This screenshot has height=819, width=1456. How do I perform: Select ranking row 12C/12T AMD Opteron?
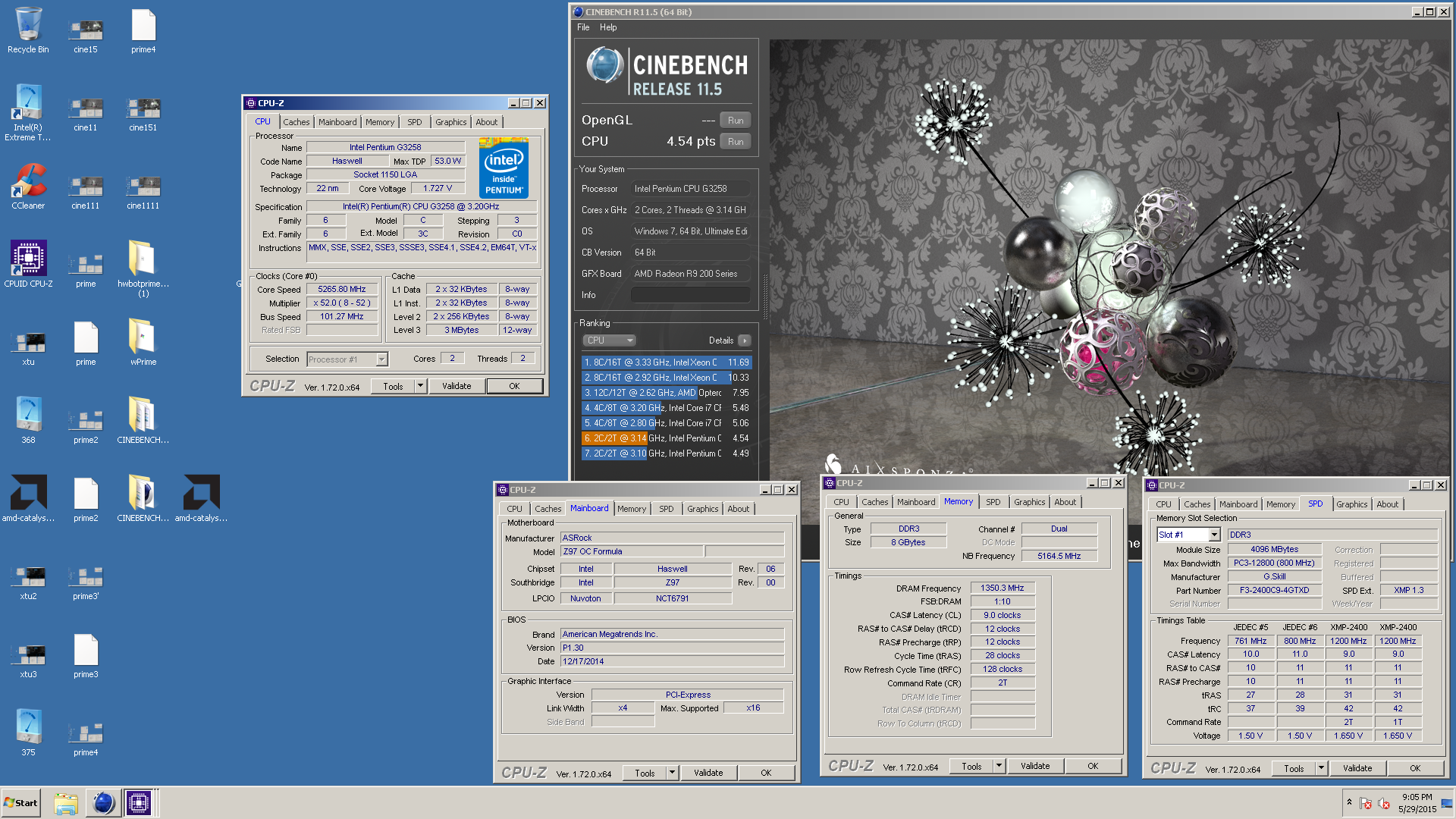pyautogui.click(x=666, y=393)
